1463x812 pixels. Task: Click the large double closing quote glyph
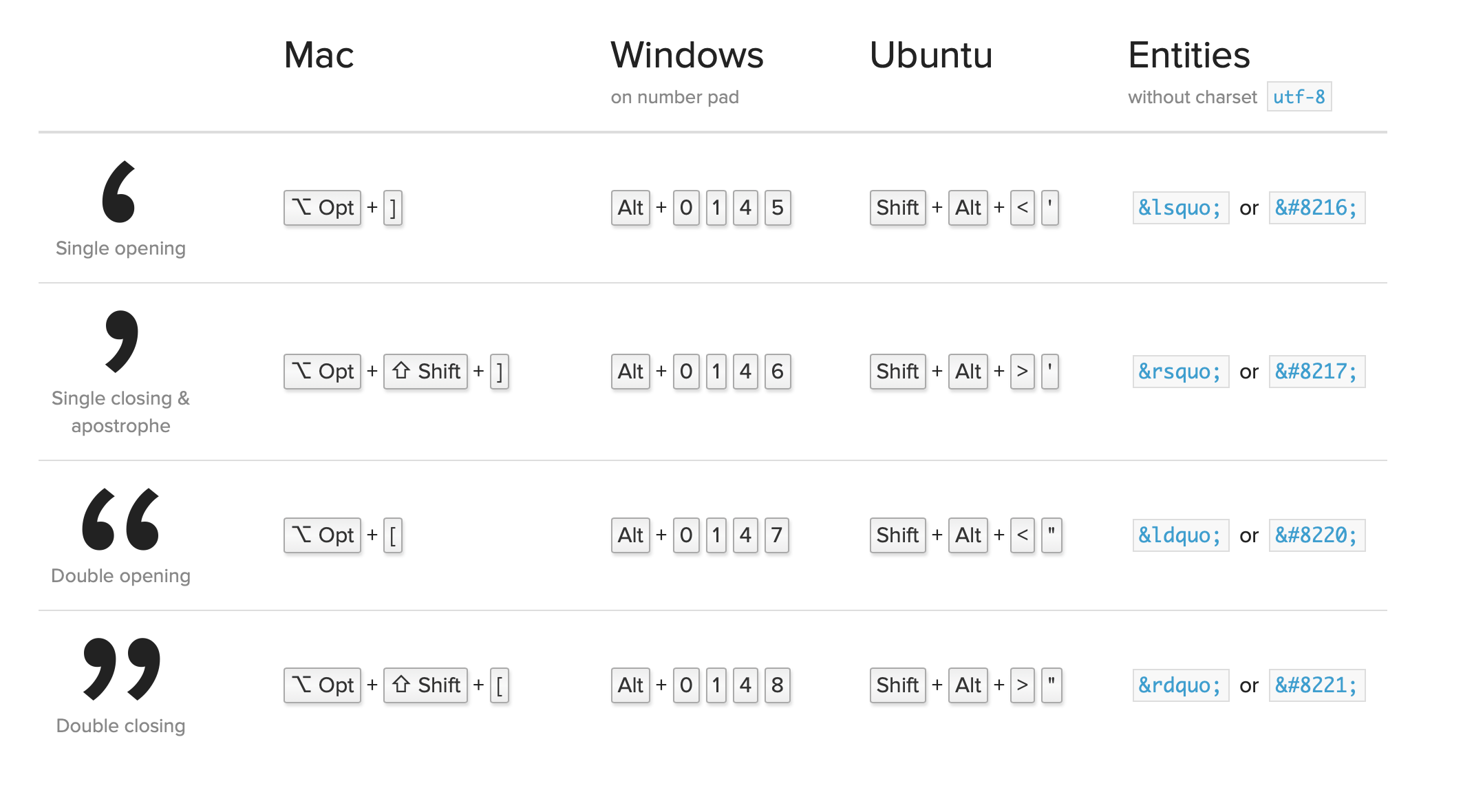(122, 670)
